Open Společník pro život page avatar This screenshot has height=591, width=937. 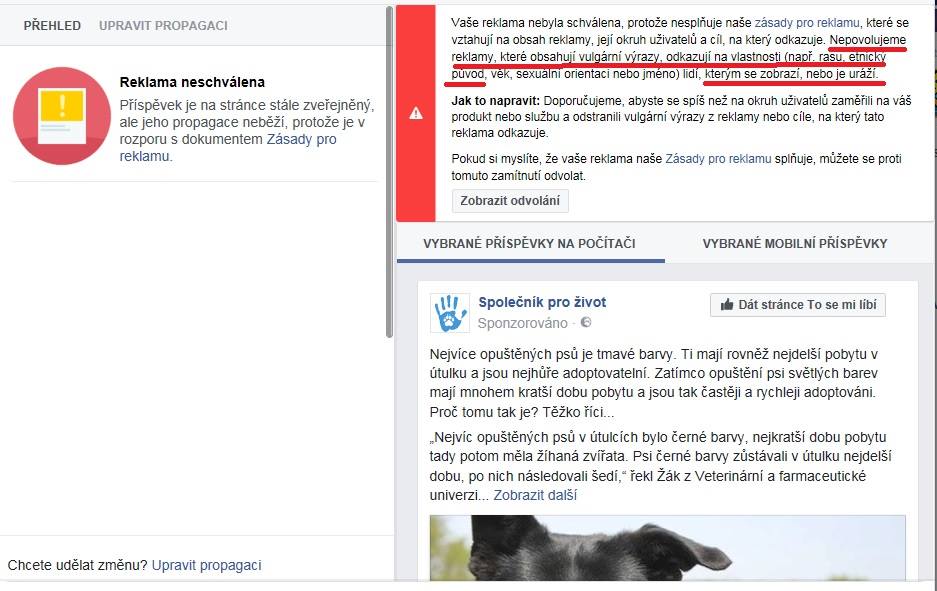click(x=449, y=313)
